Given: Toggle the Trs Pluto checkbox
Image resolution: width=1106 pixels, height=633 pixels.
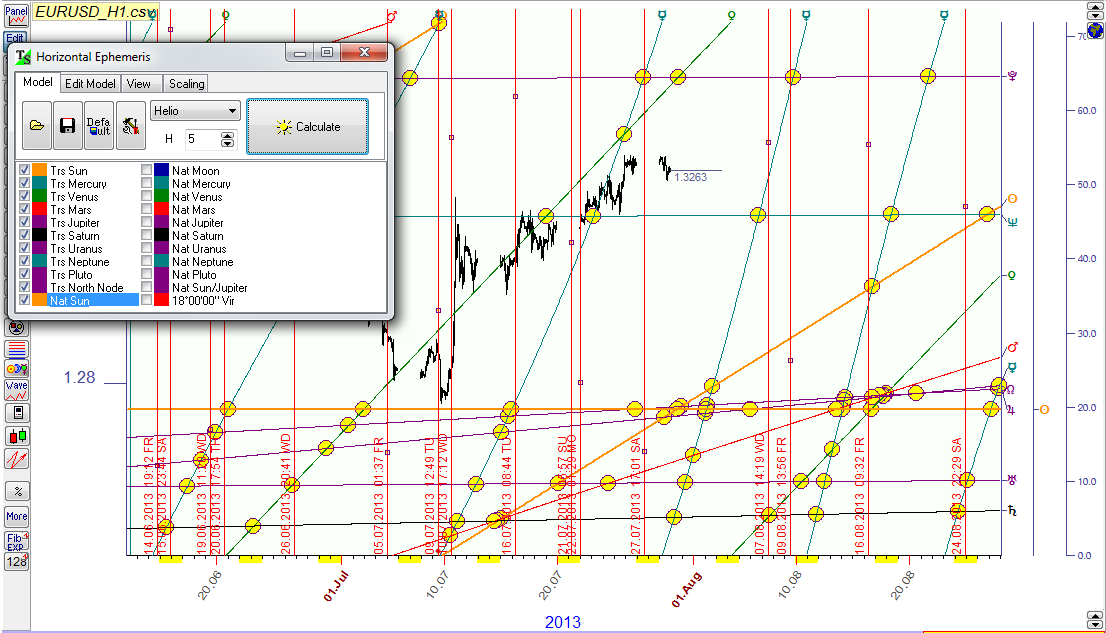Looking at the screenshot, I should tap(25, 274).
